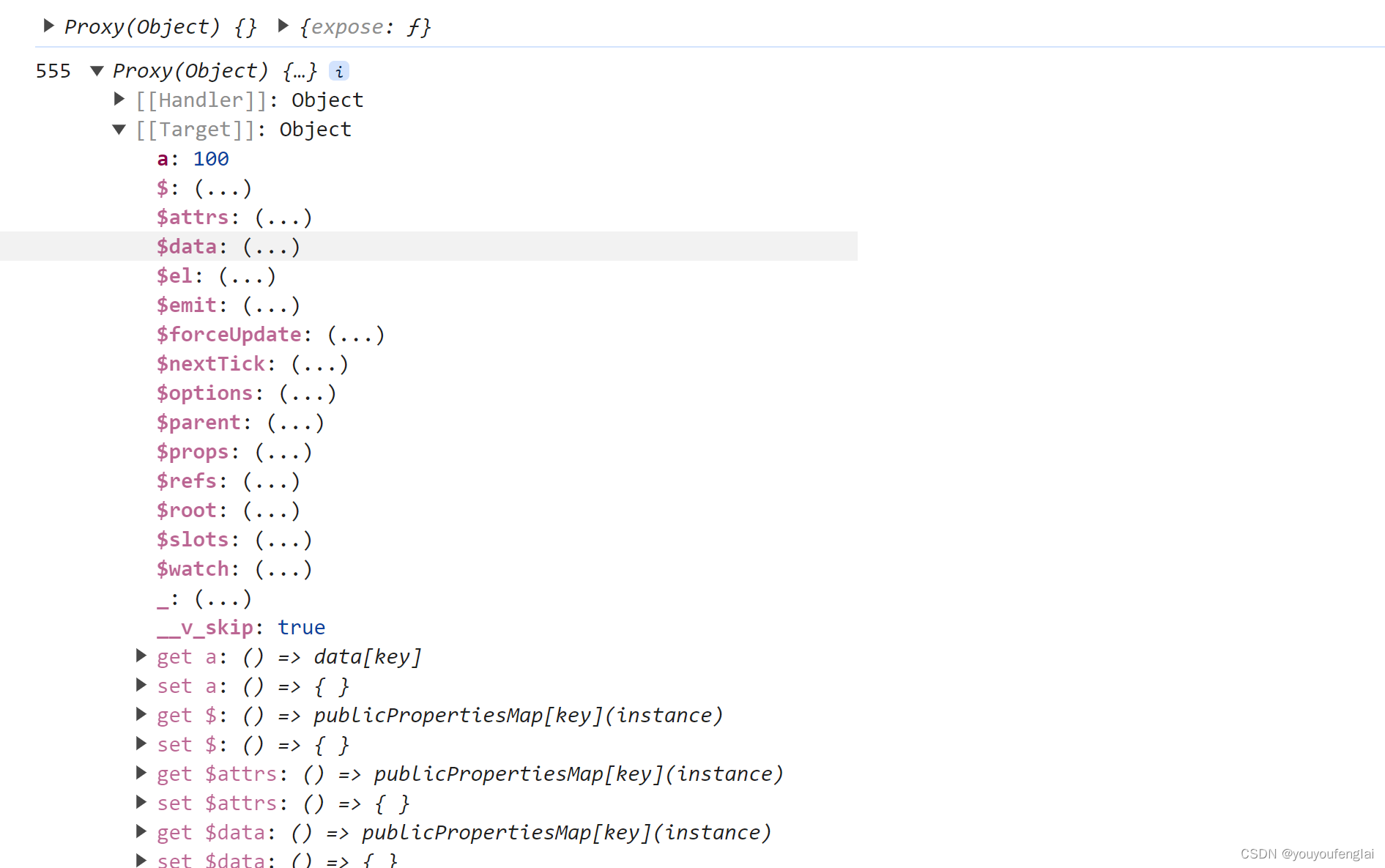Invoke the $options getter (...)

pos(308,393)
